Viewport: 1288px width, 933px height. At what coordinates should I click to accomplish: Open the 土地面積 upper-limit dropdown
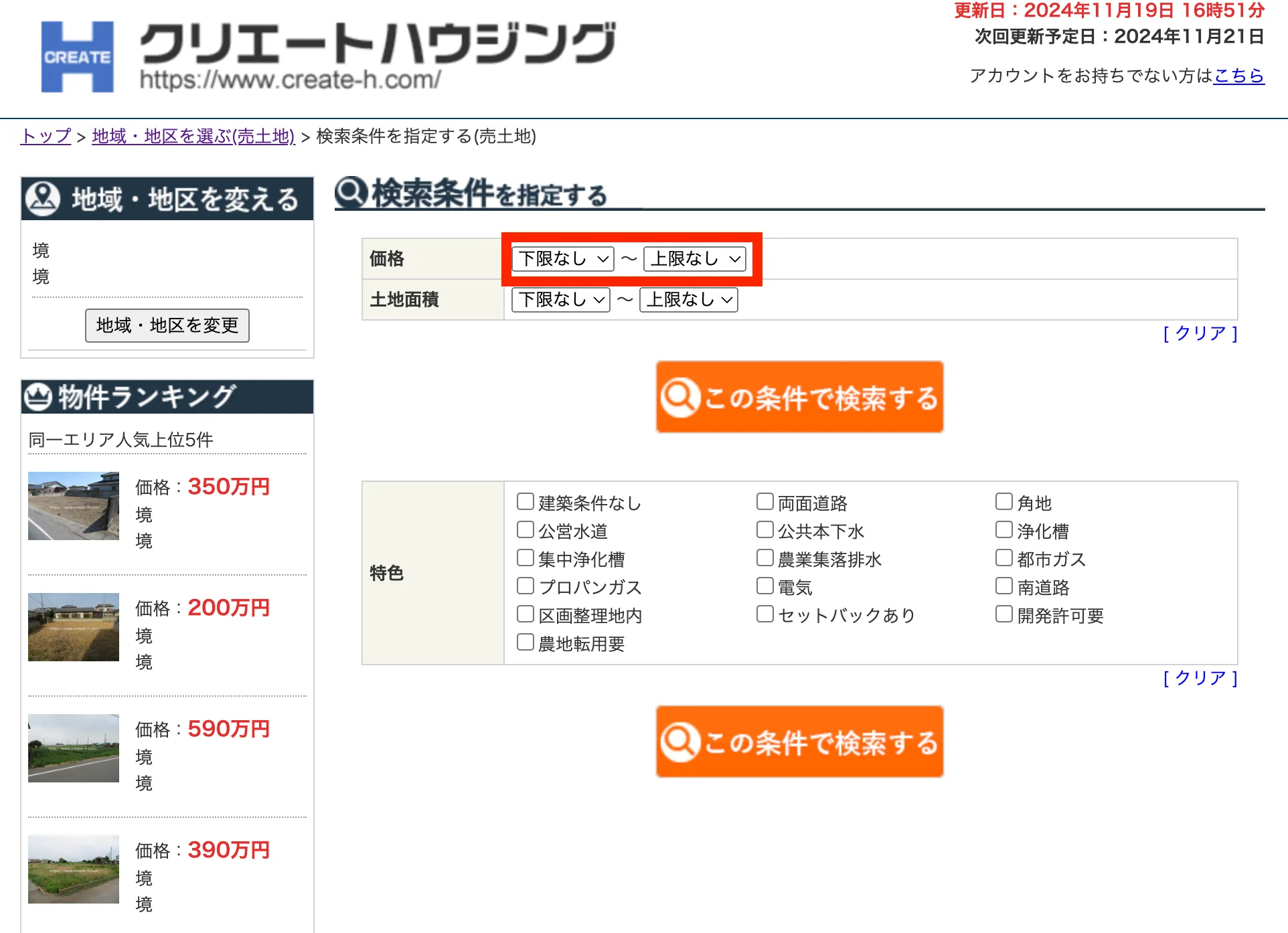[x=688, y=300]
